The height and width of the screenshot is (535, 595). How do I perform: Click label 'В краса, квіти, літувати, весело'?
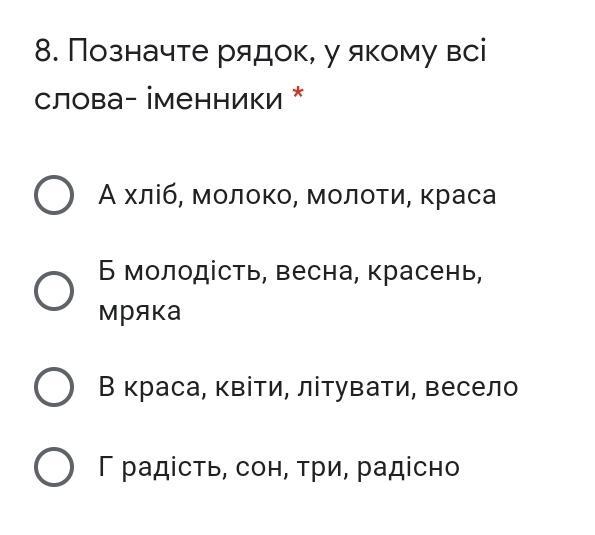[x=308, y=387]
